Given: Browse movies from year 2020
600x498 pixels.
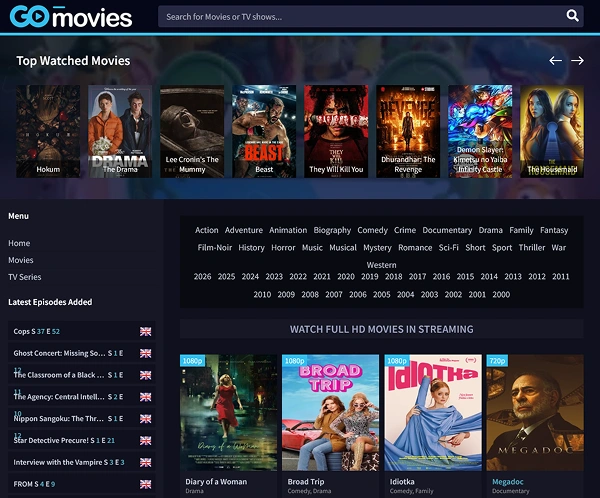Looking at the screenshot, I should 346,276.
